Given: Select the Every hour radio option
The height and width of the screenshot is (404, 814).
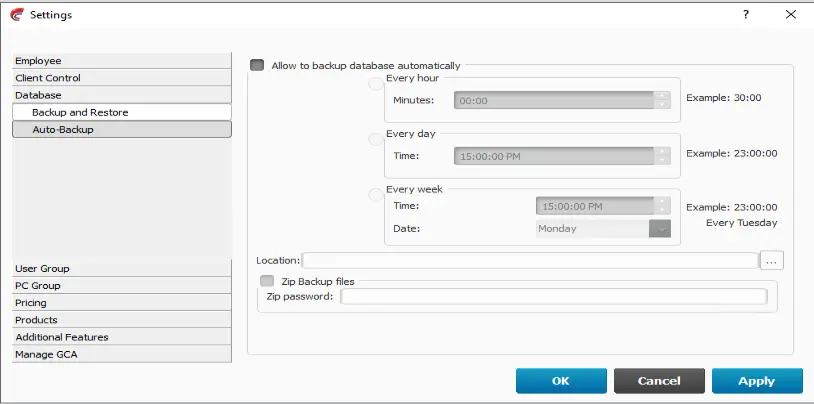Looking at the screenshot, I should 376,84.
